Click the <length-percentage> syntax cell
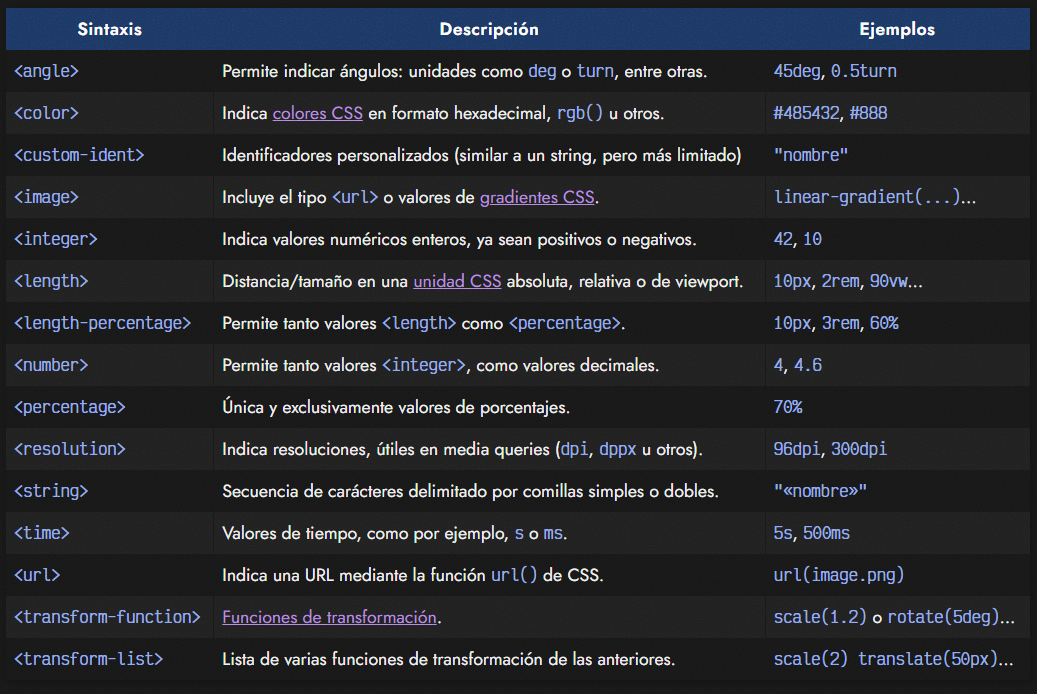 [x=102, y=323]
